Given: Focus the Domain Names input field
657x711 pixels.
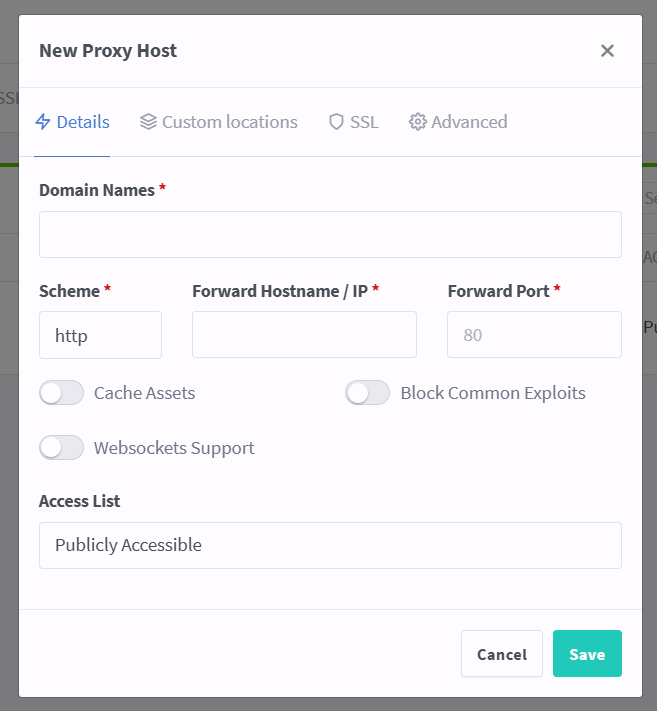Looking at the screenshot, I should click(330, 235).
